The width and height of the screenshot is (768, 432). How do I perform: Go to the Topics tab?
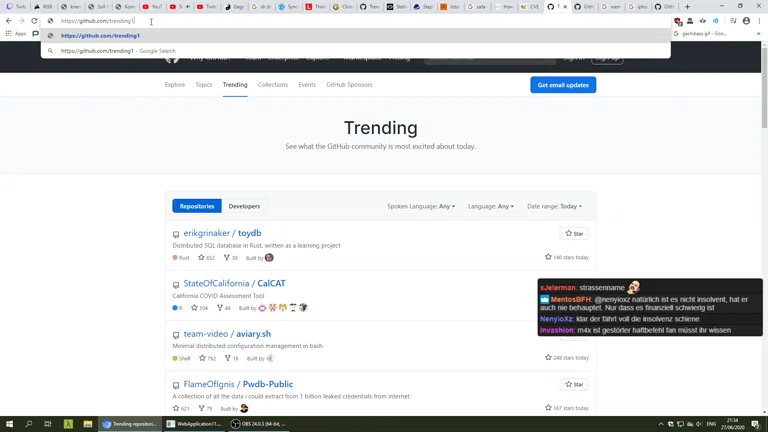tap(204, 85)
